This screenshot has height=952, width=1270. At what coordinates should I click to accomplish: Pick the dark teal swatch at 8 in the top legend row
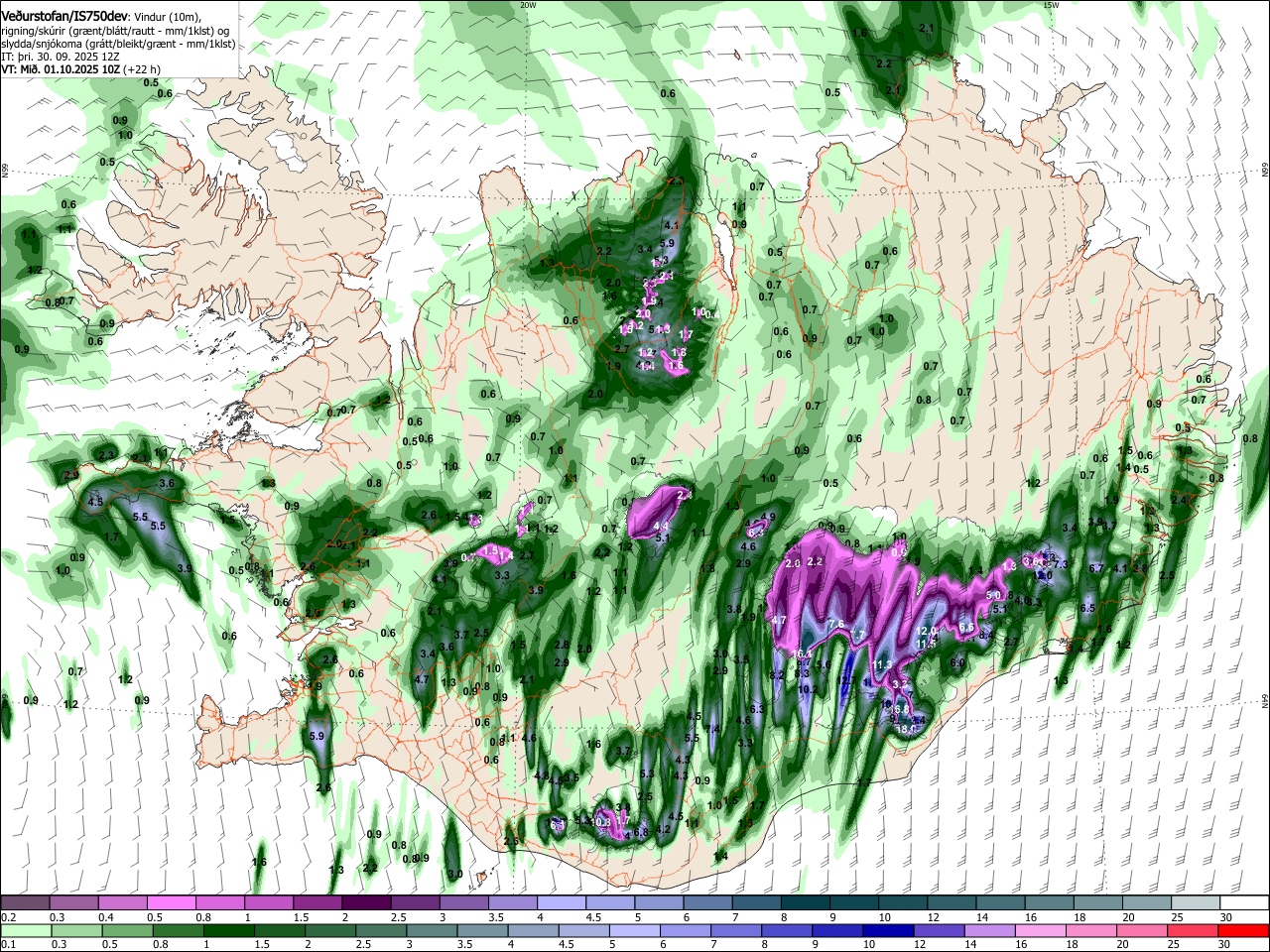tap(806, 902)
